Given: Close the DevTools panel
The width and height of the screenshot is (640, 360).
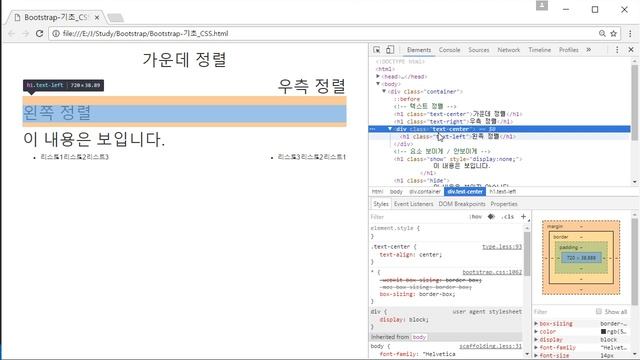Looking at the screenshot, I should coord(631,50).
